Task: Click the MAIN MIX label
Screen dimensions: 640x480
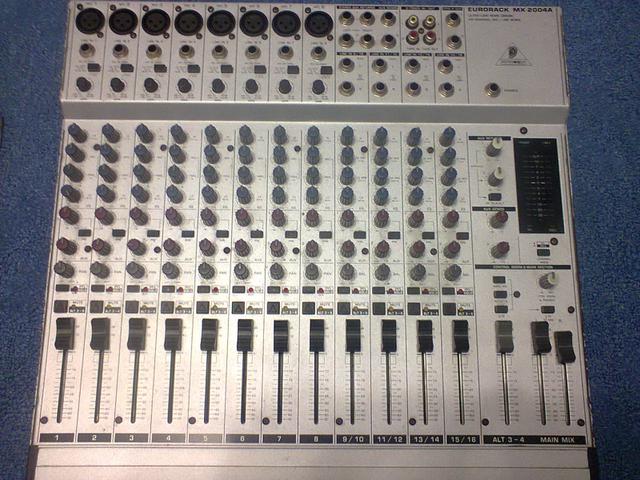Action: click(x=555, y=439)
